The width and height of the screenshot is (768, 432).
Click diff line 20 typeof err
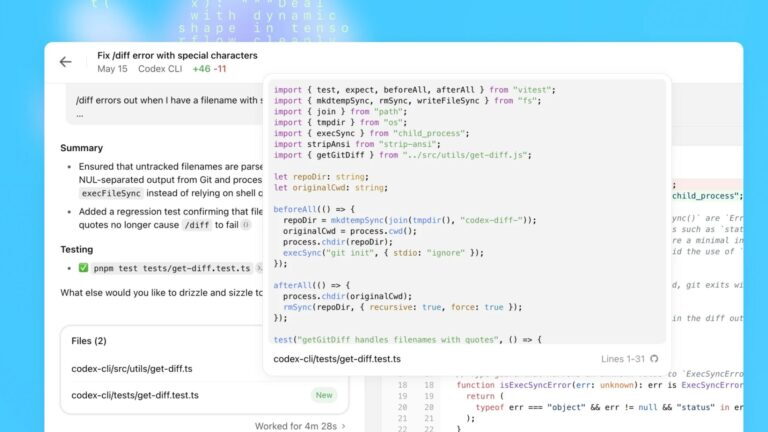[x=609, y=408]
